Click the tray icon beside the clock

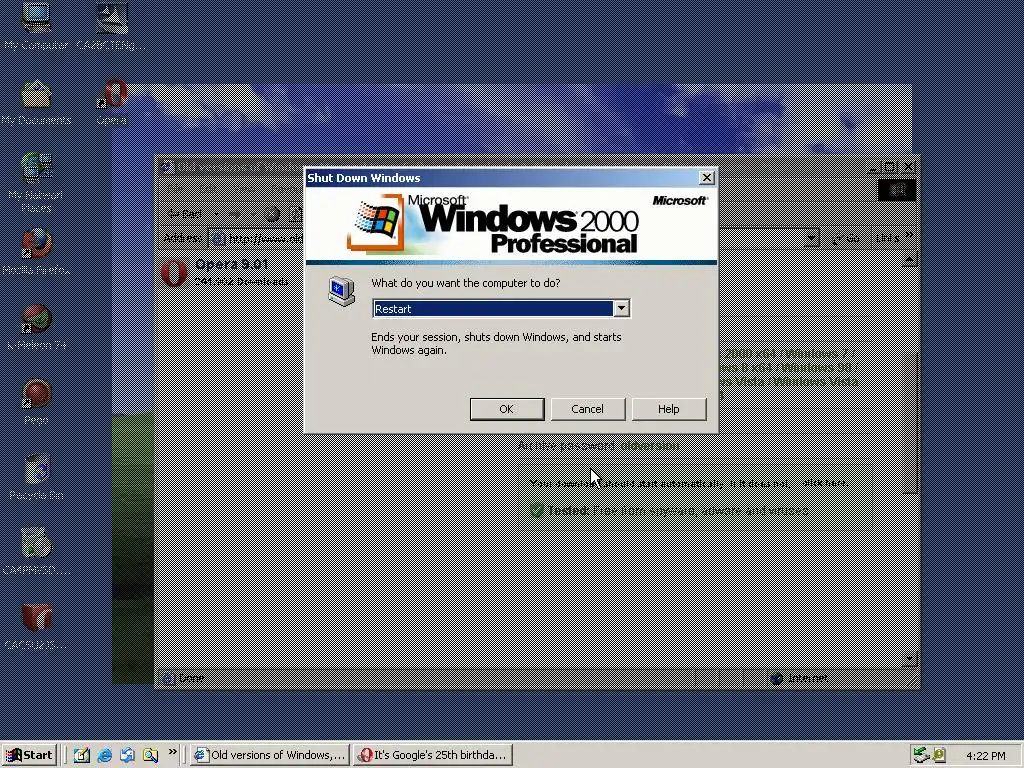939,755
